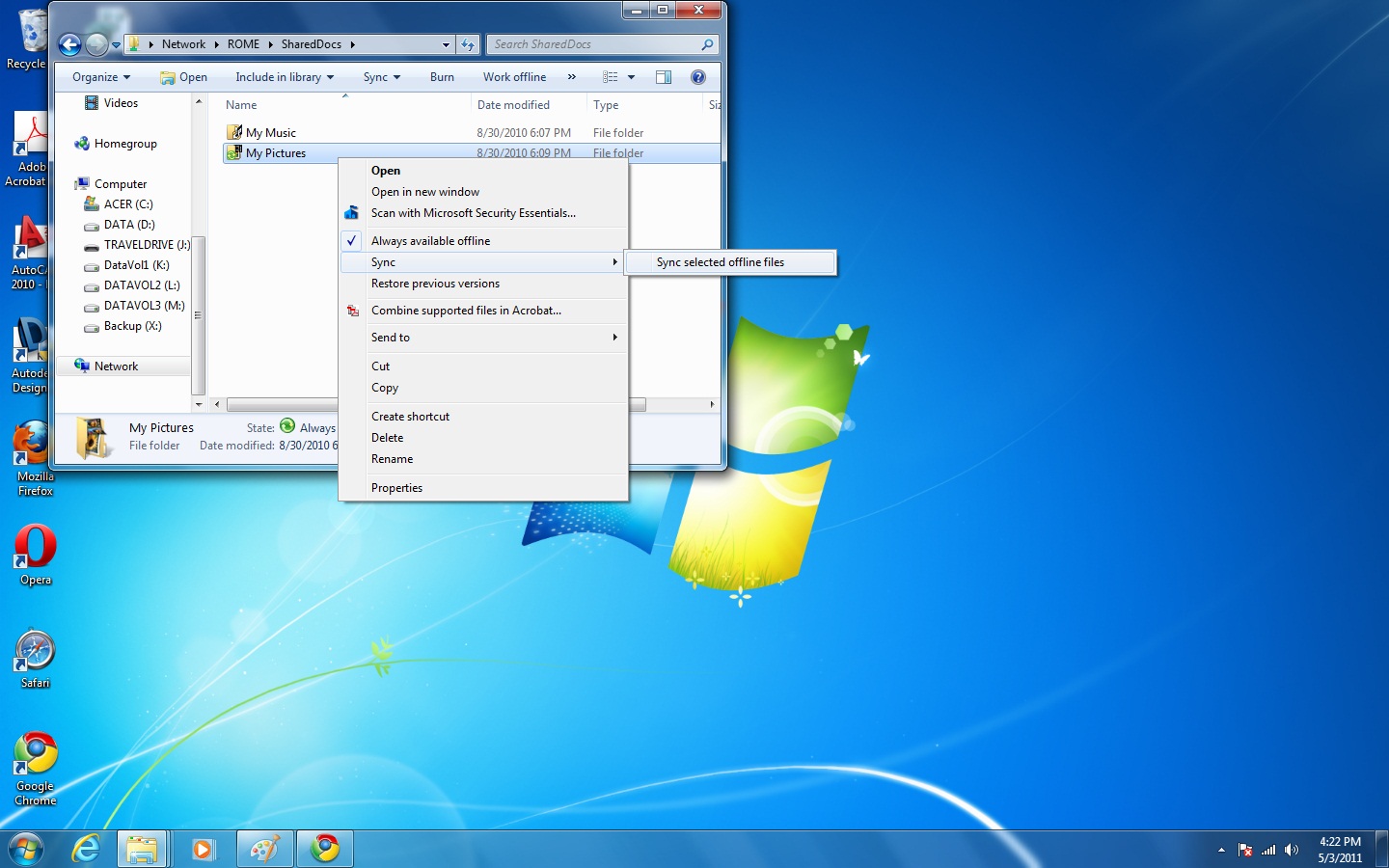This screenshot has height=868, width=1389.
Task: Click the navigation pane scrollbar
Action: pyautogui.click(x=199, y=315)
